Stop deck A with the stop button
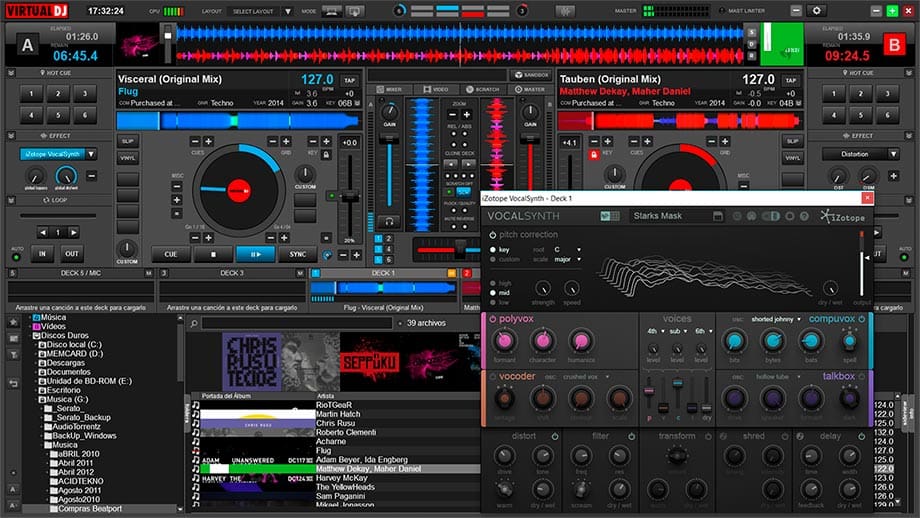Image resolution: width=920 pixels, height=518 pixels. (213, 254)
